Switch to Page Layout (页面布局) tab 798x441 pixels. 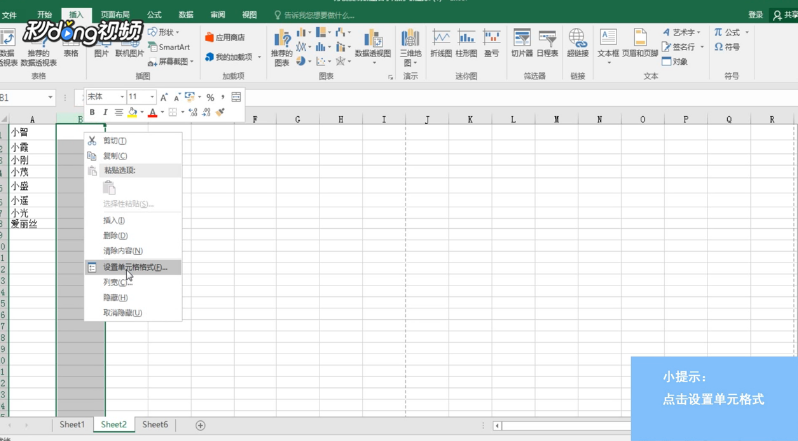115,15
